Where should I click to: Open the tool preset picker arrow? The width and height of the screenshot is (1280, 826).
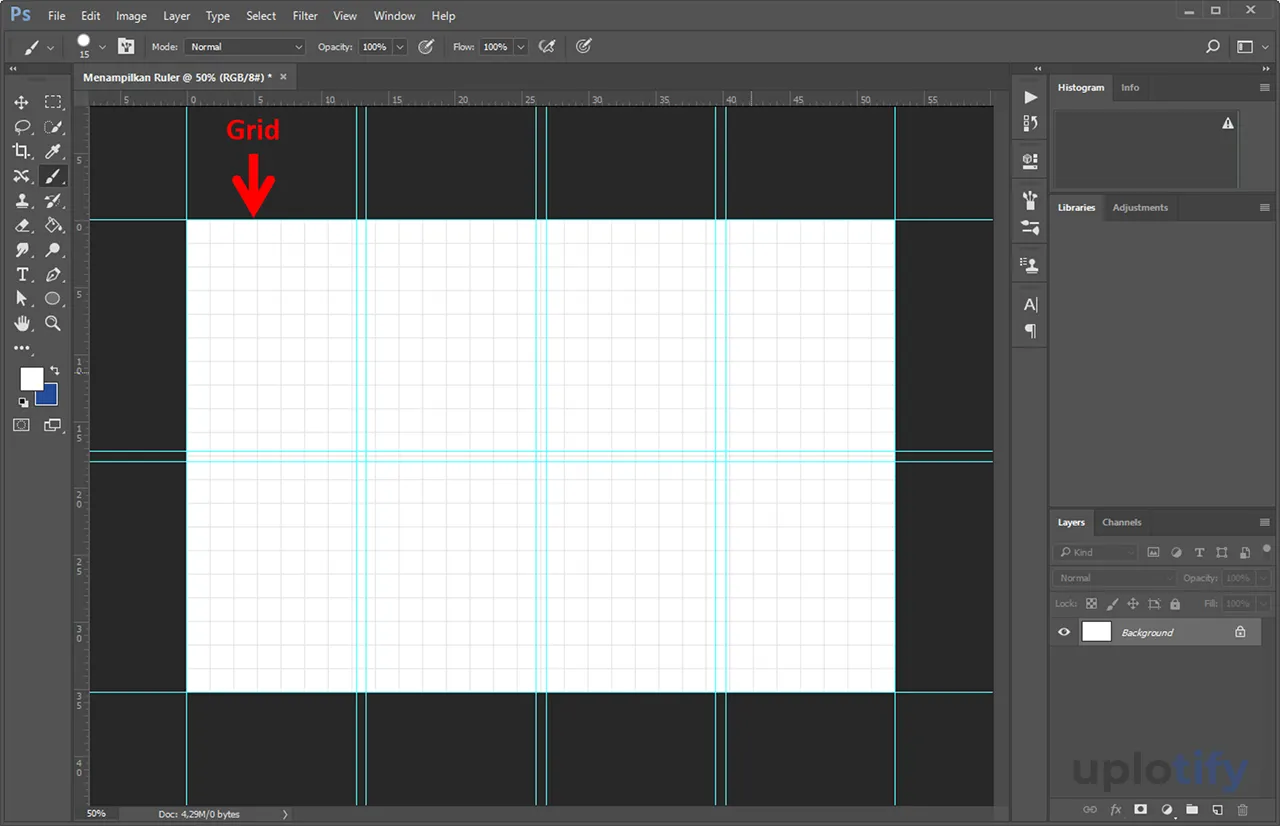click(50, 47)
